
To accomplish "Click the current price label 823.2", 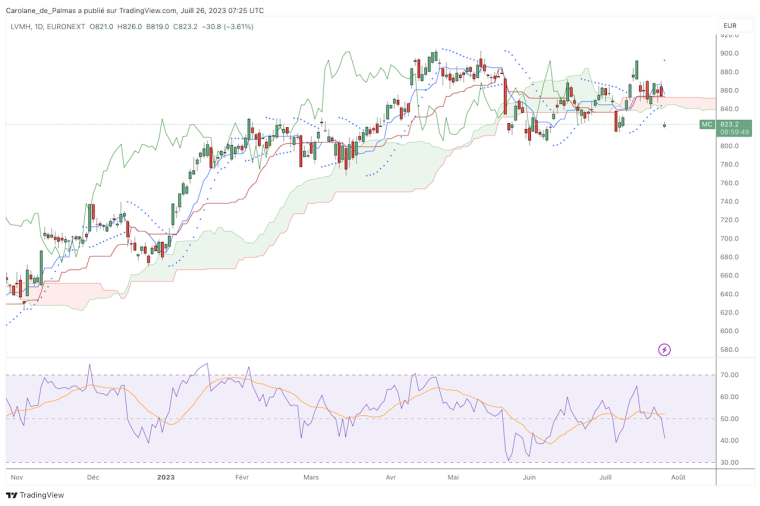I will (729, 123).
